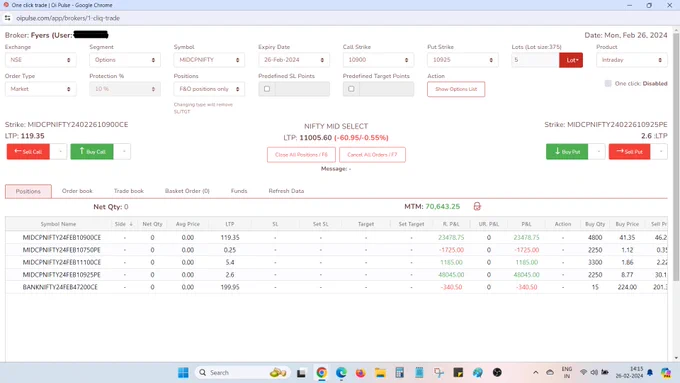Viewport: 680px width, 383px height.
Task: Click Close All Positions / F6
Action: (x=301, y=155)
